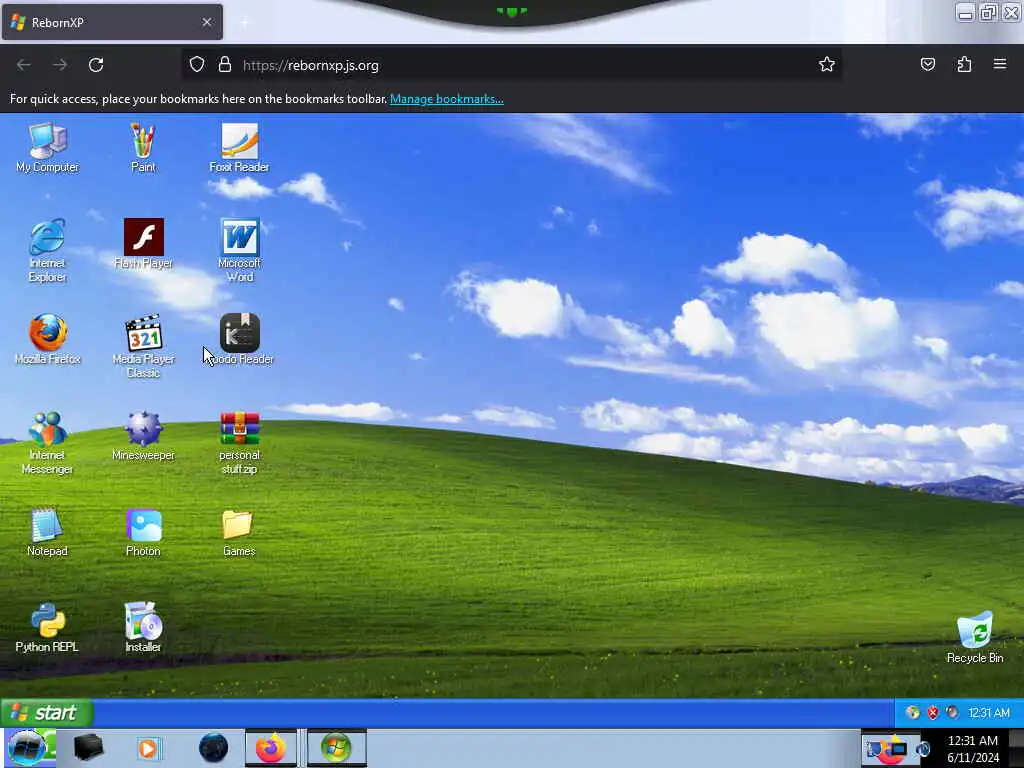Click the dark globe icon on host taskbar
1024x768 pixels.
point(214,748)
